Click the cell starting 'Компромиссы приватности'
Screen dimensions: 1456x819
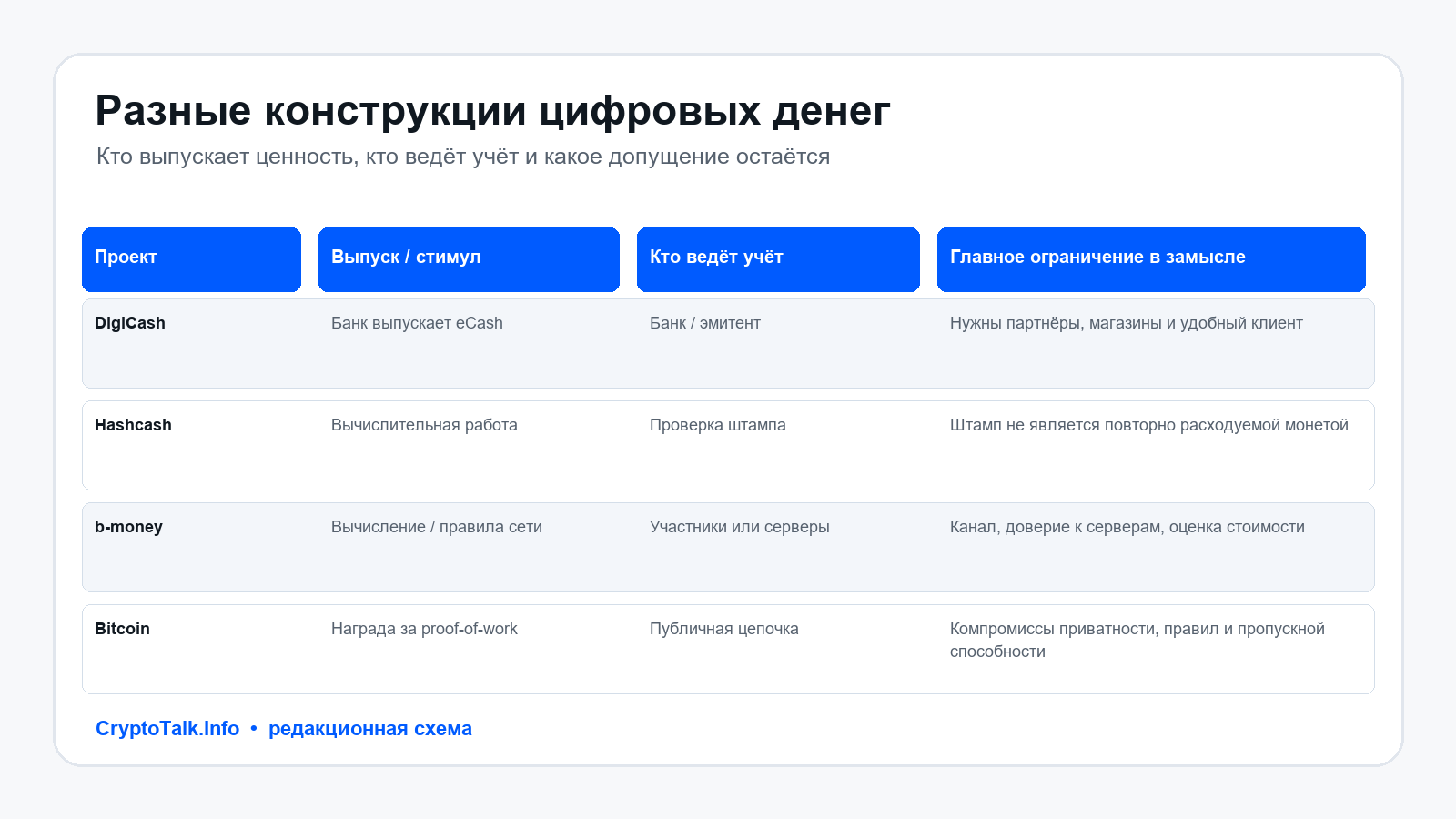point(1137,640)
